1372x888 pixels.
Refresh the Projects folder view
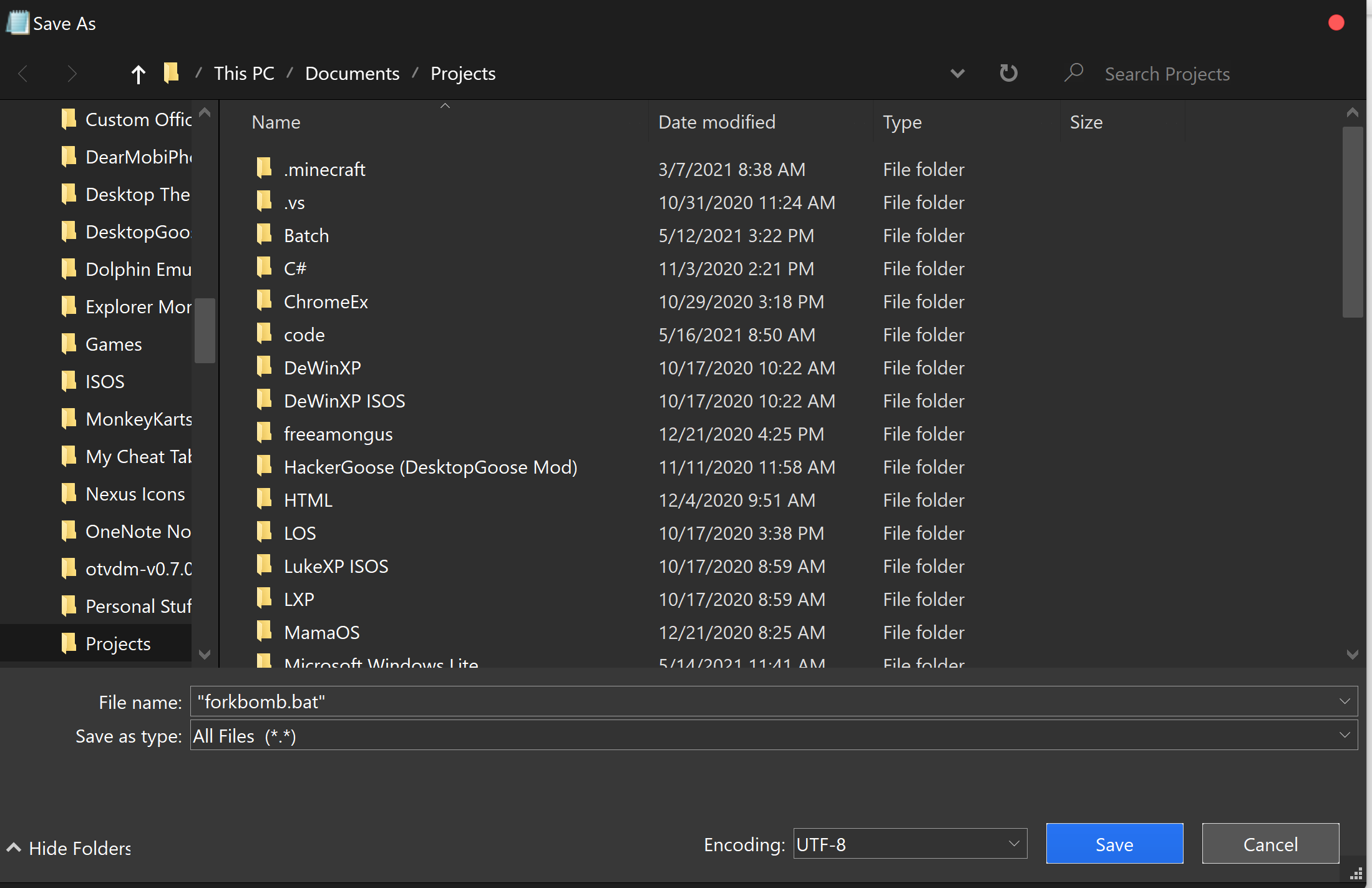click(x=1008, y=73)
